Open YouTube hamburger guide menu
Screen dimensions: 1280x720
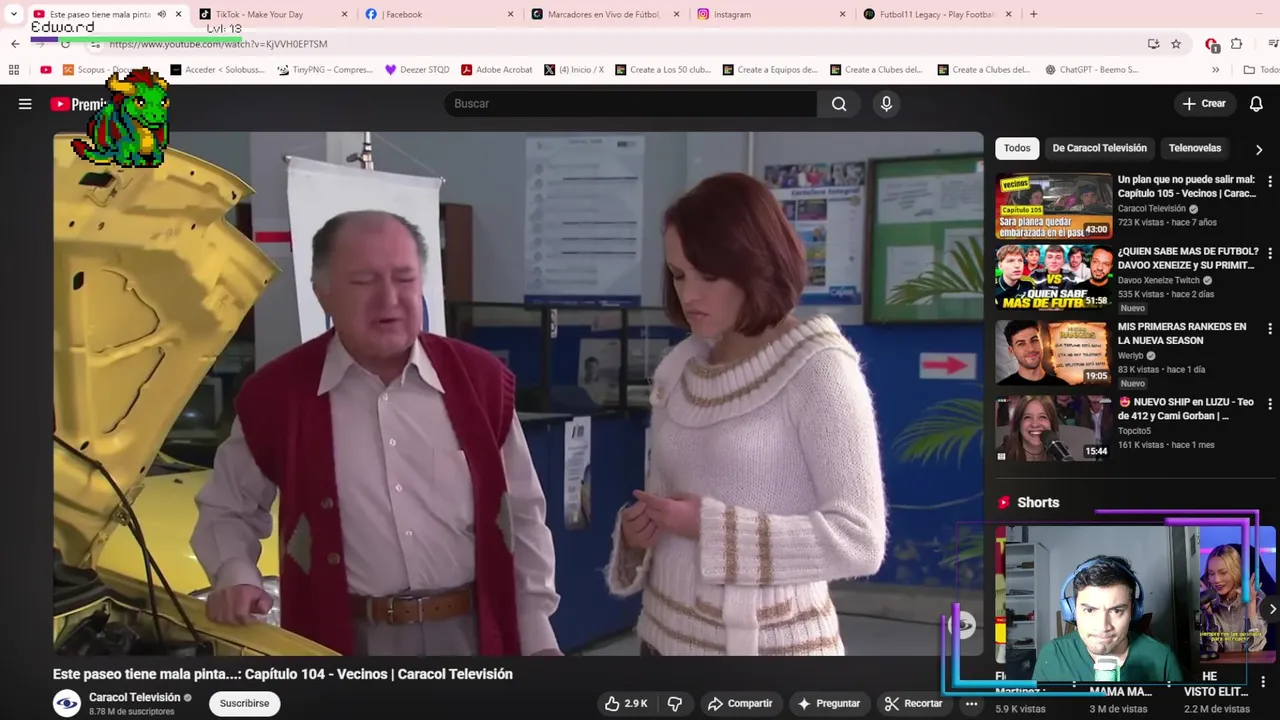pyautogui.click(x=25, y=104)
